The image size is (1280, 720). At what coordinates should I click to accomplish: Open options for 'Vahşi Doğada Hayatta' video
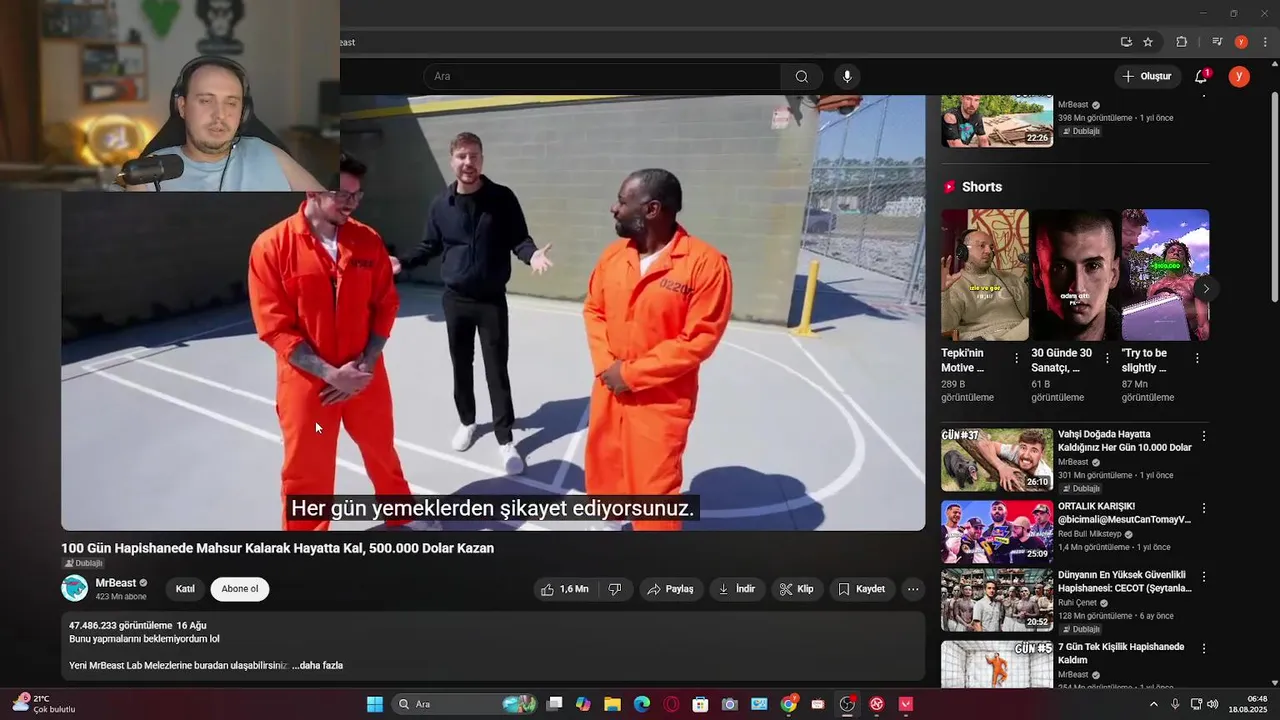coord(1204,436)
